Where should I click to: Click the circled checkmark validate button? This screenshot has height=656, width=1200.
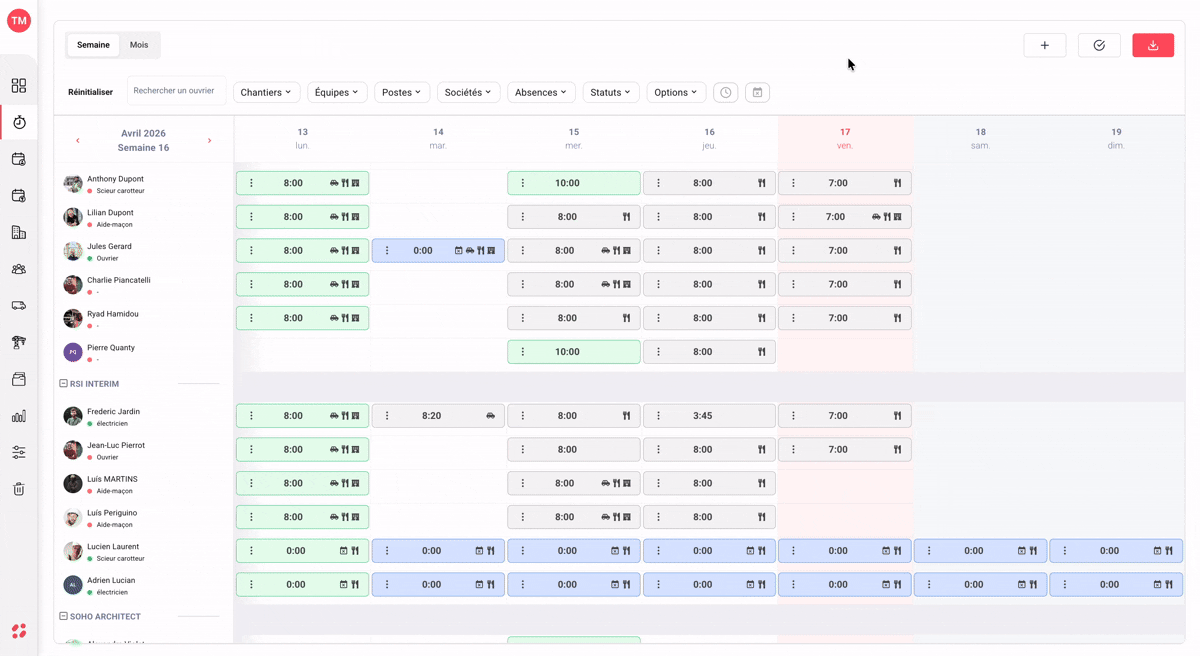(x=1099, y=45)
